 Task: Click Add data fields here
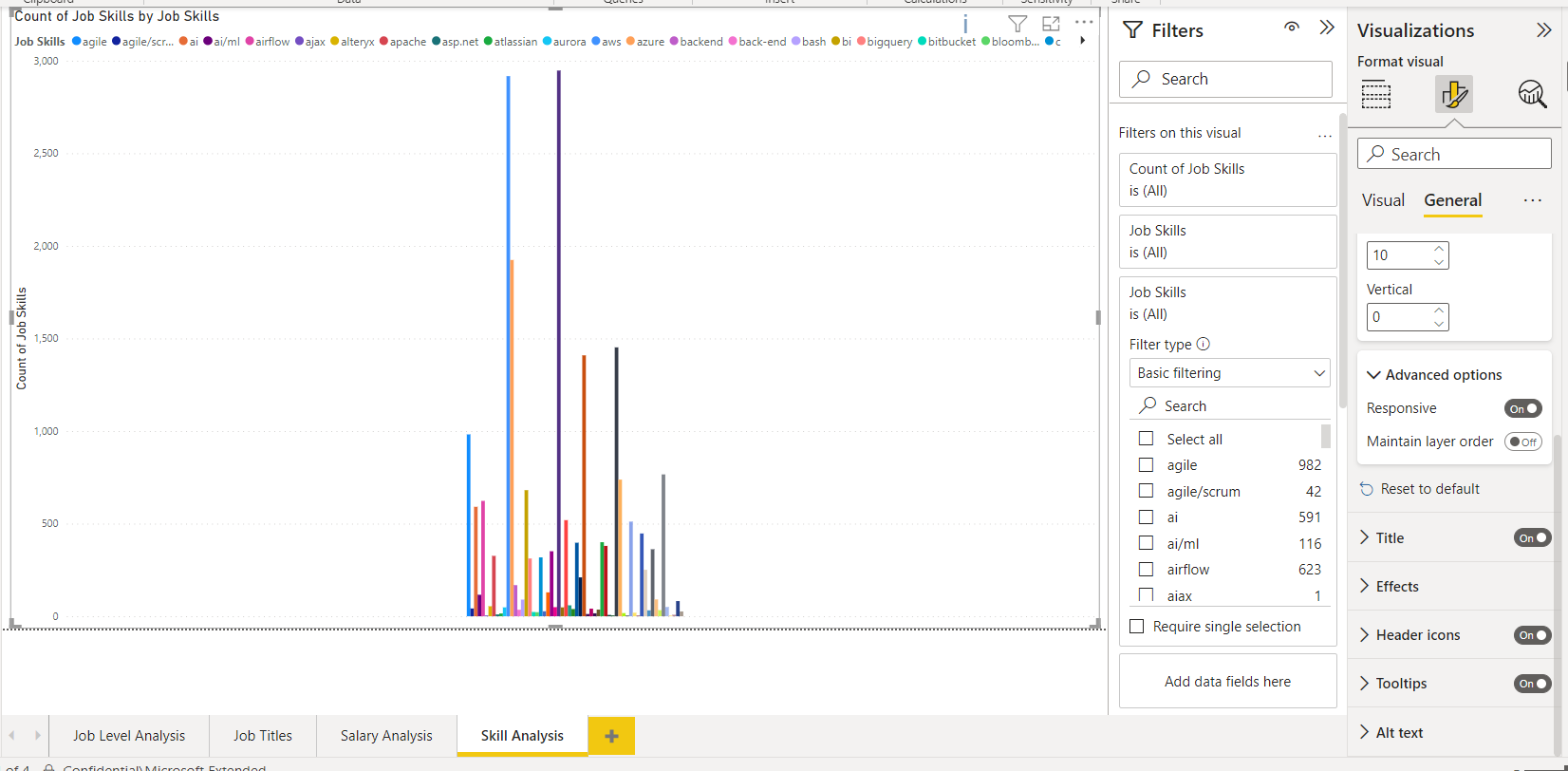point(1227,682)
